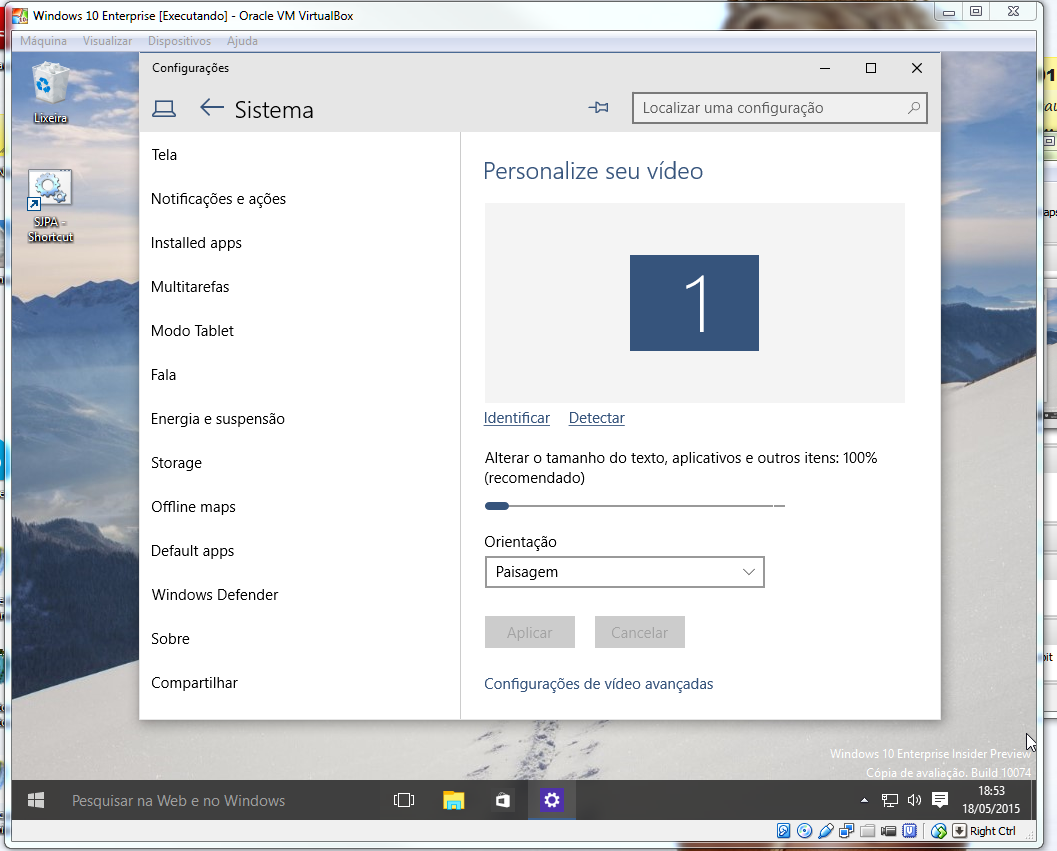
Task: Click the Localizar uma configuração search field
Action: click(770, 108)
